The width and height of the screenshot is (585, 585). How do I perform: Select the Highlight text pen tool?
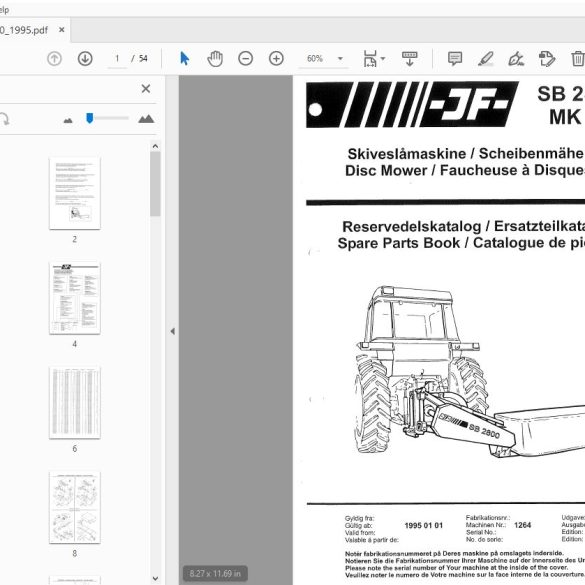pyautogui.click(x=486, y=59)
